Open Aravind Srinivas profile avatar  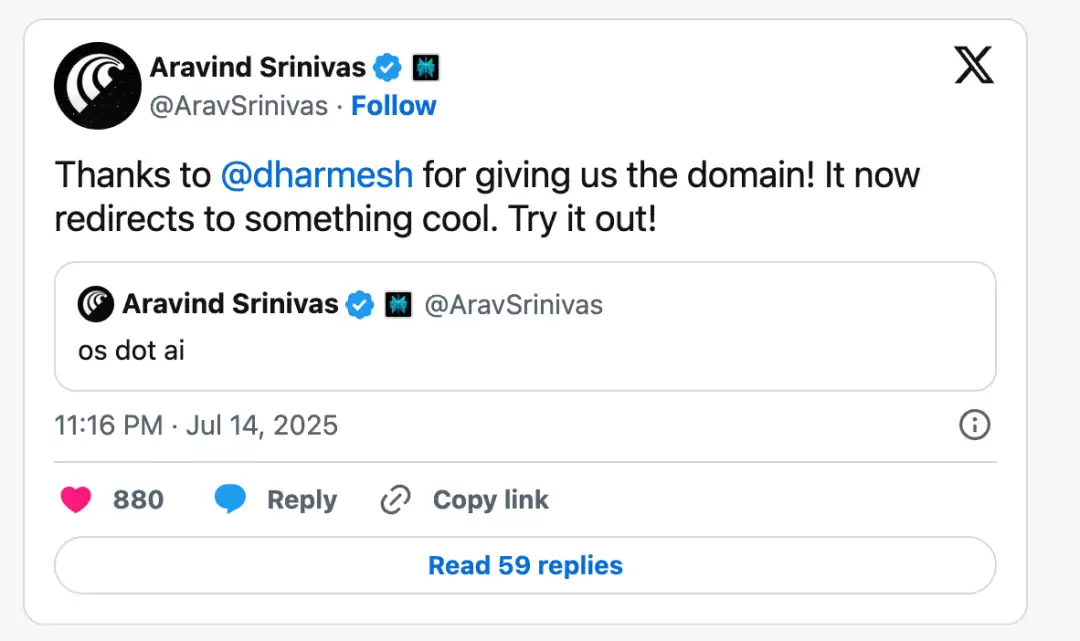98,86
